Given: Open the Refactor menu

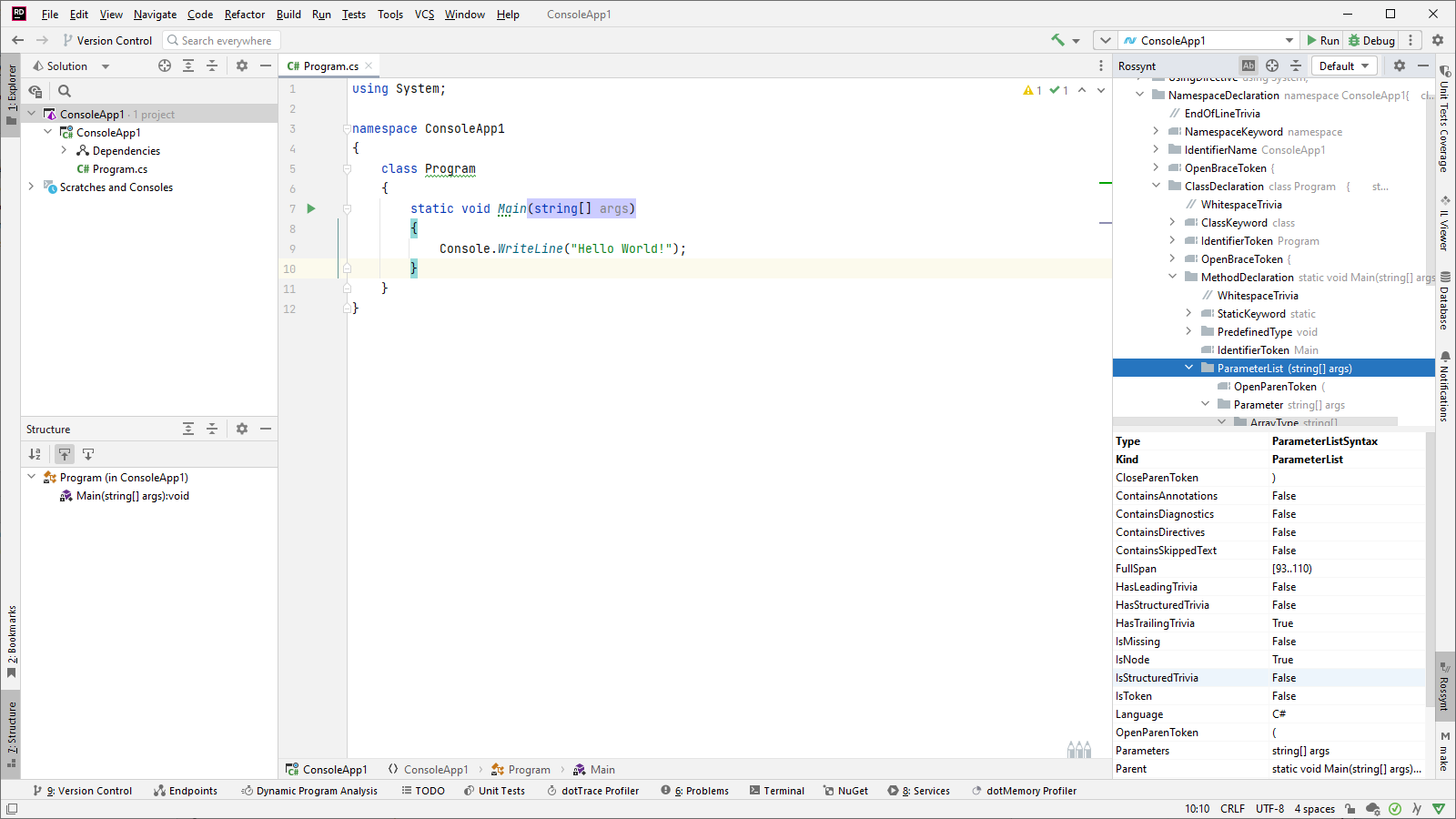Looking at the screenshot, I should [x=245, y=14].
